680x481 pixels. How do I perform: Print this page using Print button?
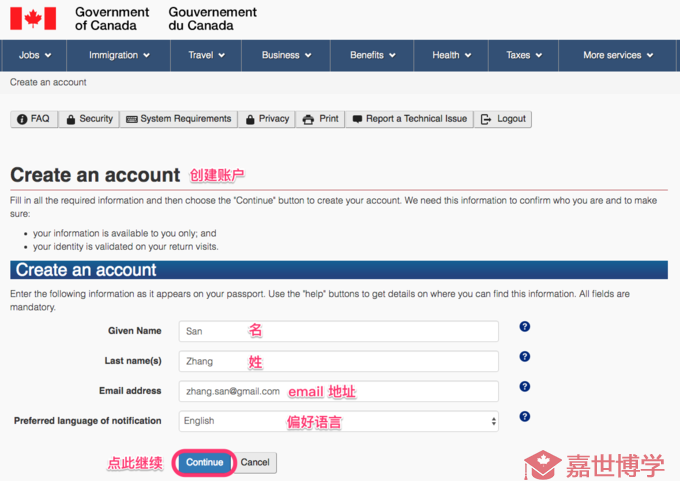pyautogui.click(x=321, y=119)
